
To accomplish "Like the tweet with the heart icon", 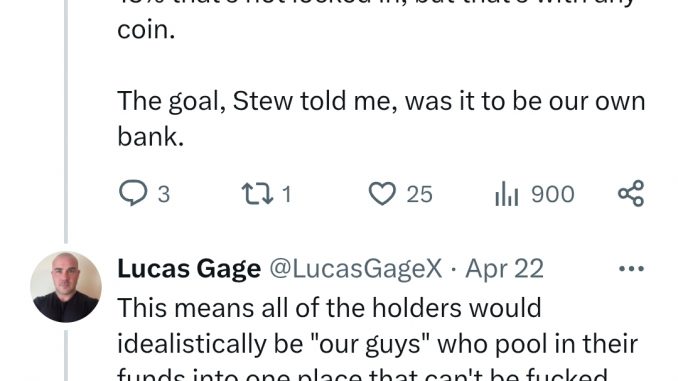I will tap(382, 193).
